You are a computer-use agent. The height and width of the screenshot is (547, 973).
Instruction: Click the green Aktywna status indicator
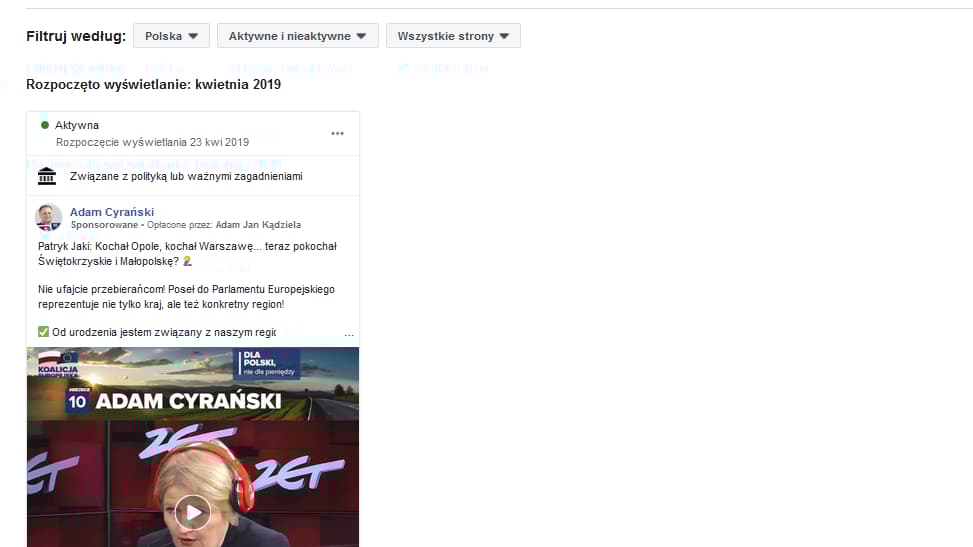(45, 125)
